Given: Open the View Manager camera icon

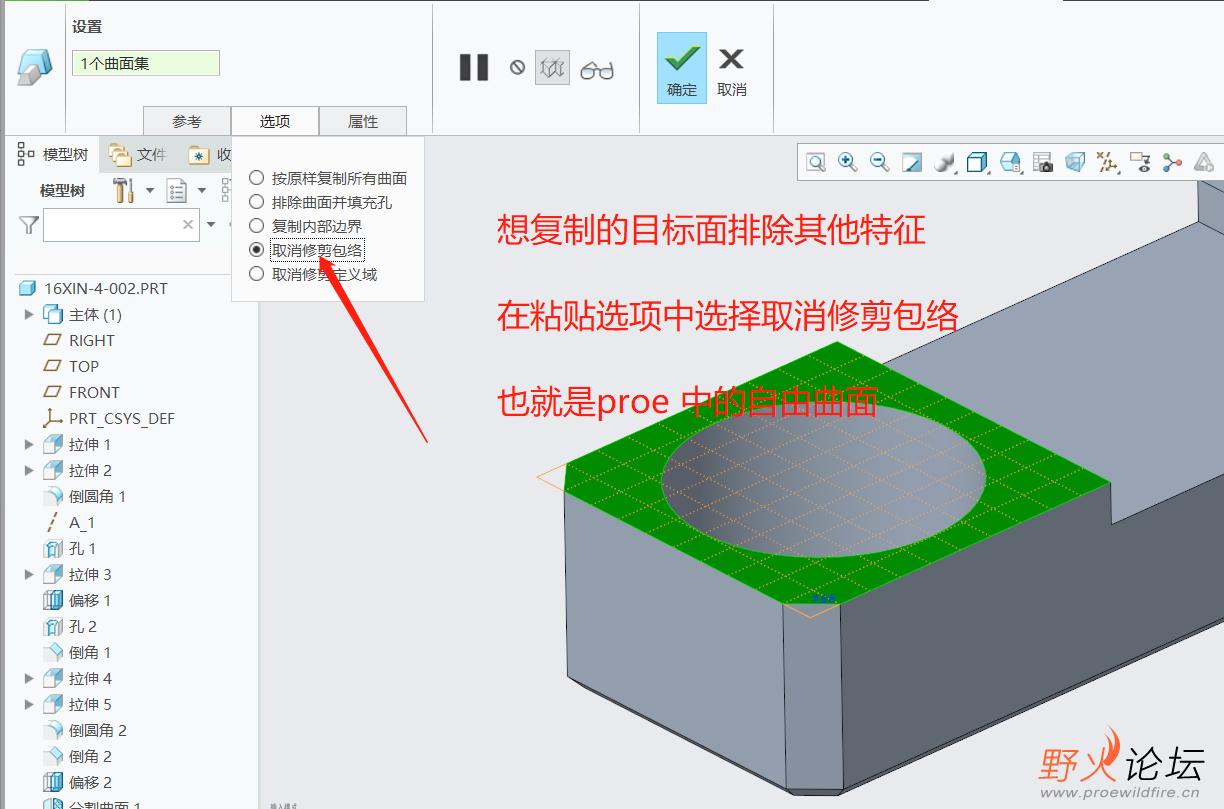Looking at the screenshot, I should click(1043, 163).
